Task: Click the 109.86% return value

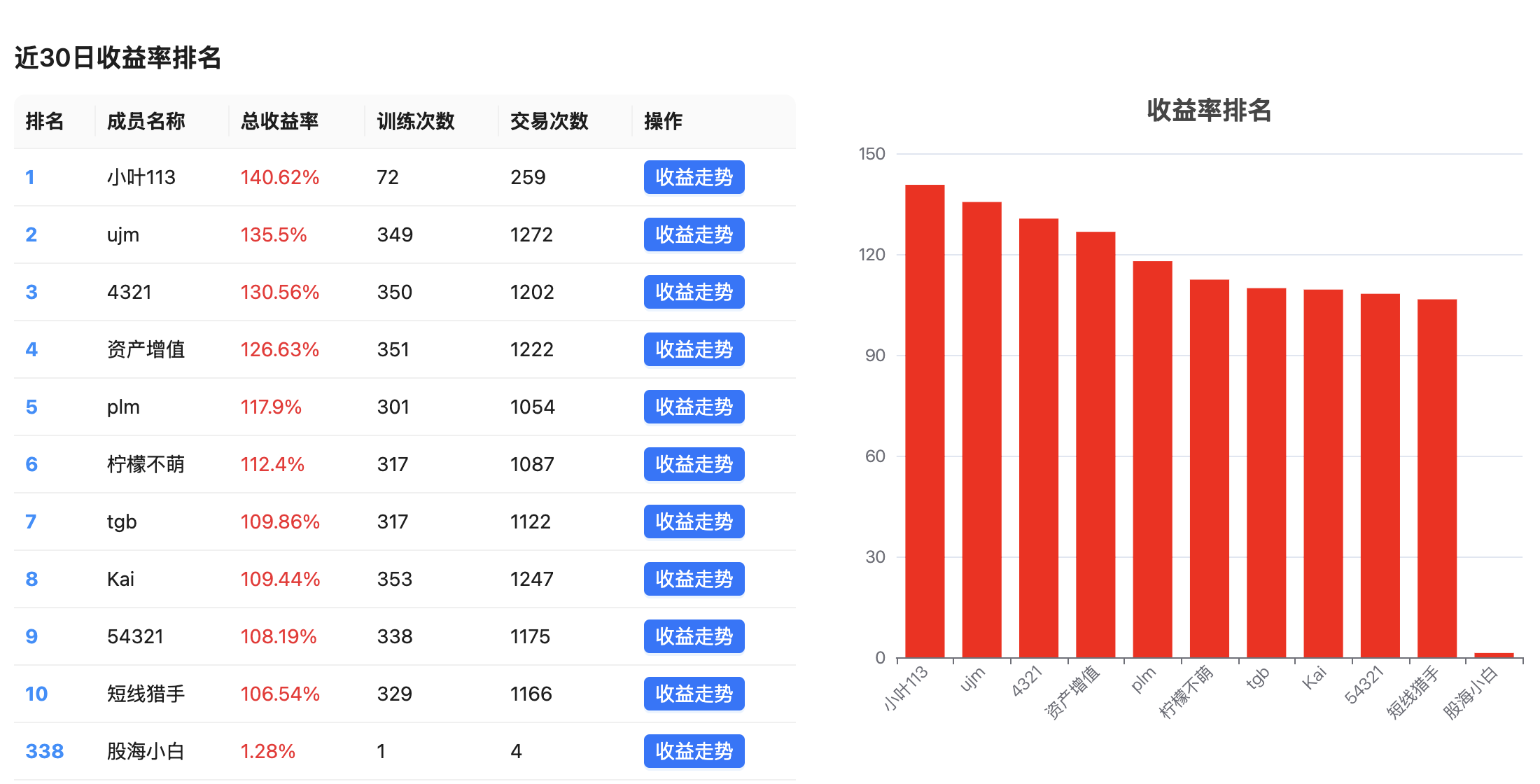Action: click(280, 521)
